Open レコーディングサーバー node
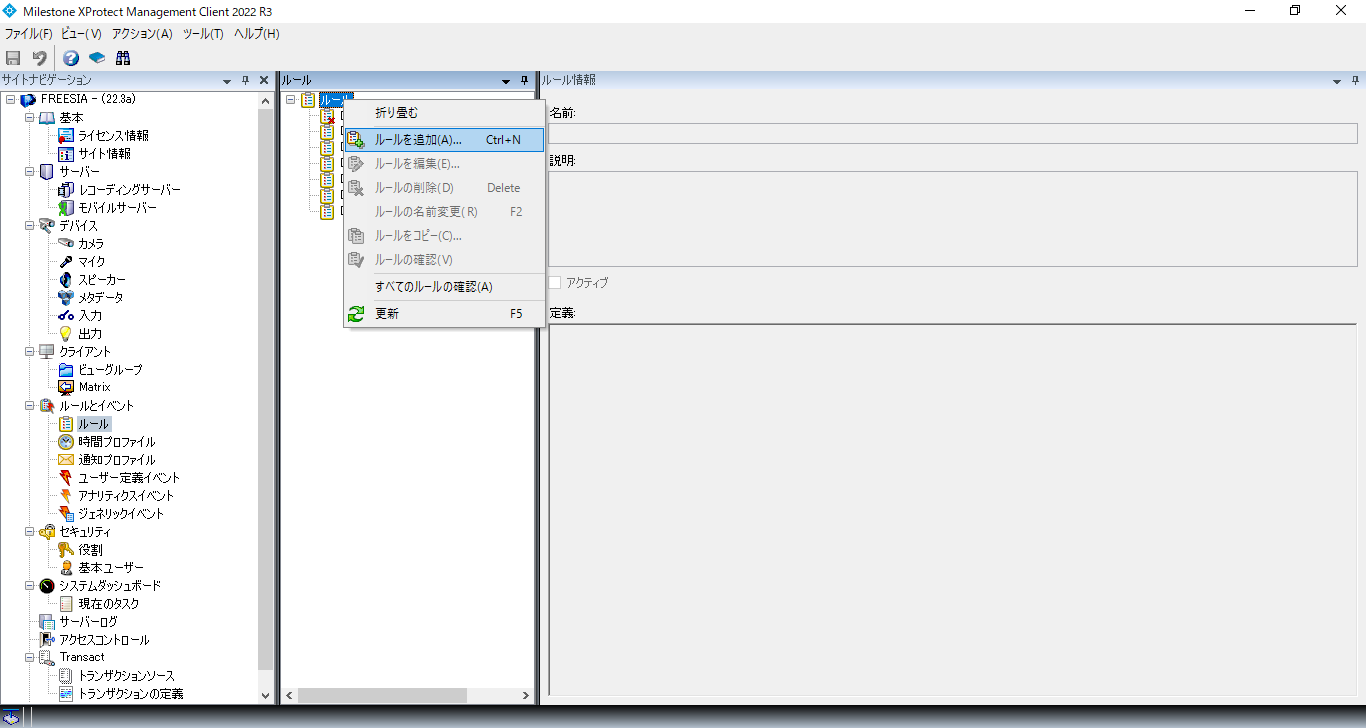 (129, 190)
